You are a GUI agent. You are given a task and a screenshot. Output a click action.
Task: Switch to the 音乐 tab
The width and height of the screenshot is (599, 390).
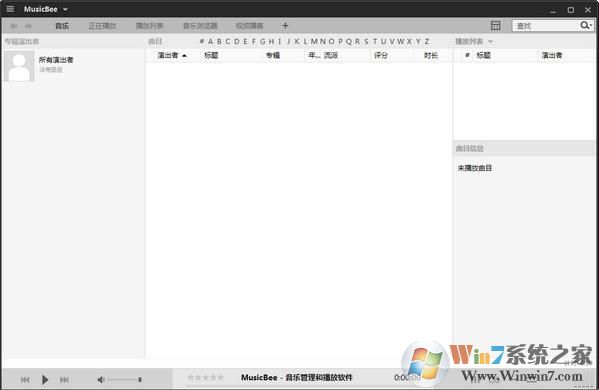pos(62,26)
